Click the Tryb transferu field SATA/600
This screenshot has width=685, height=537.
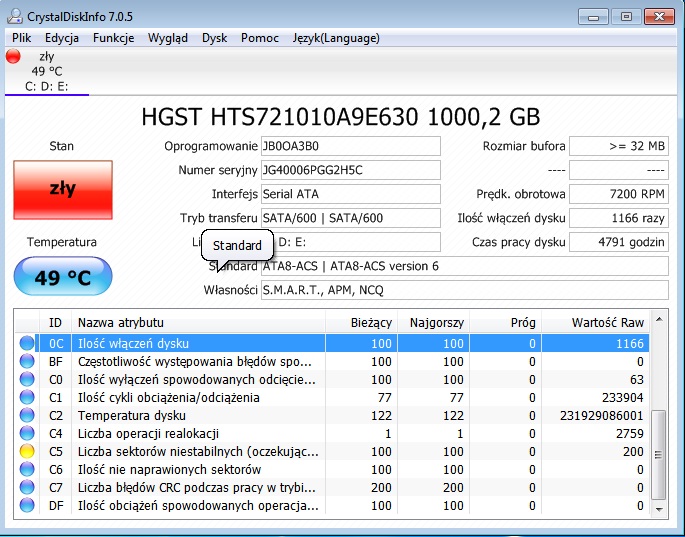click(x=350, y=218)
